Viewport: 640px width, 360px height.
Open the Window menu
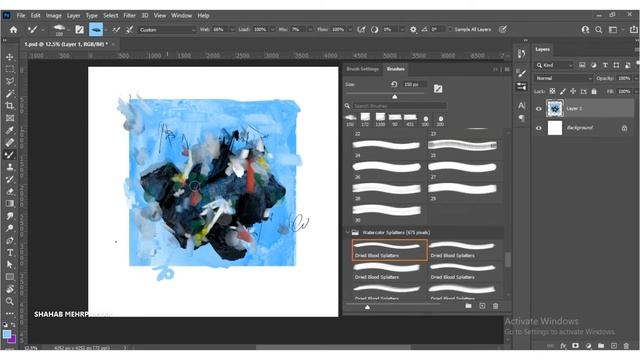pyautogui.click(x=182, y=16)
